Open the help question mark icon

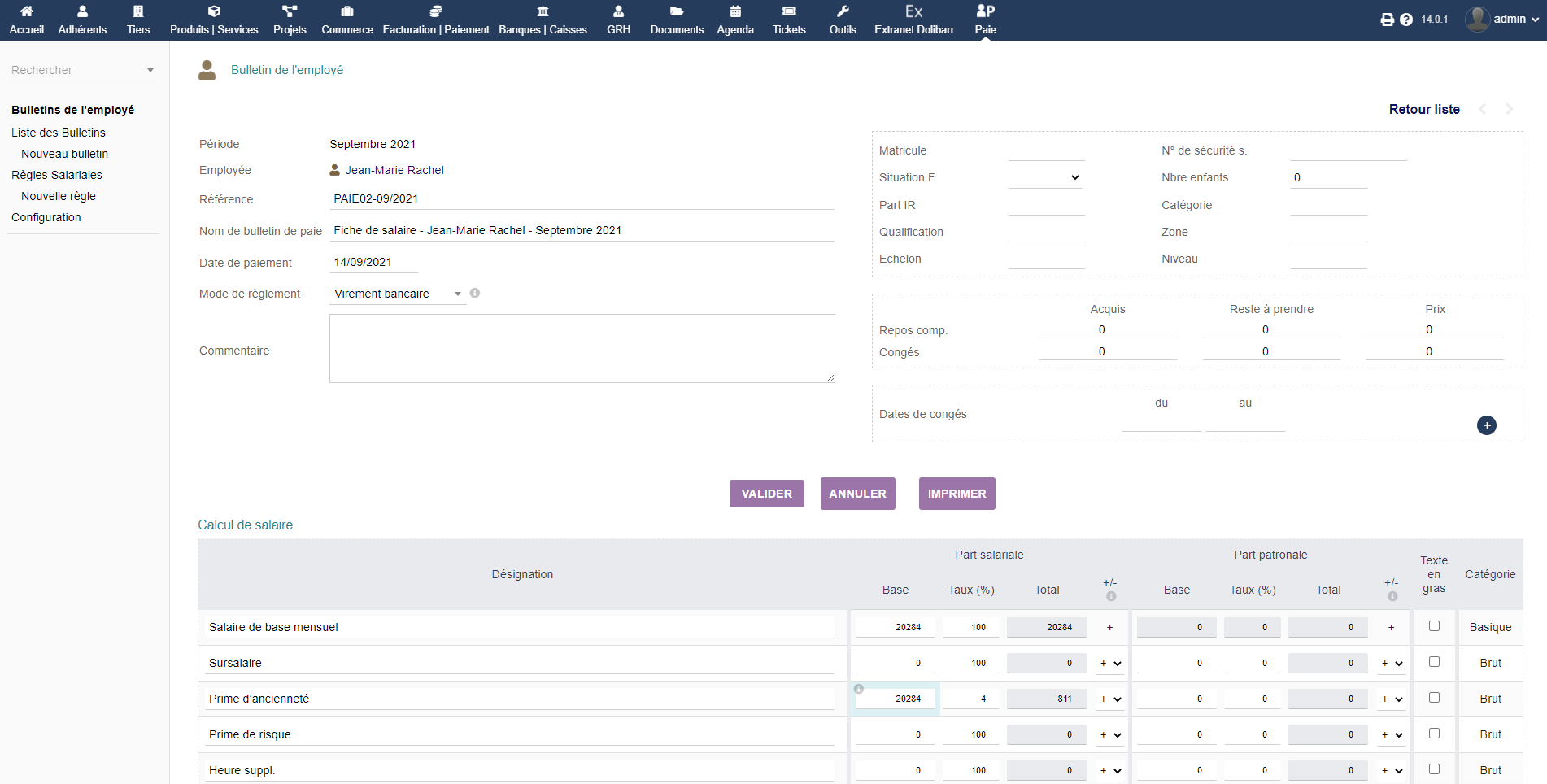[1406, 20]
